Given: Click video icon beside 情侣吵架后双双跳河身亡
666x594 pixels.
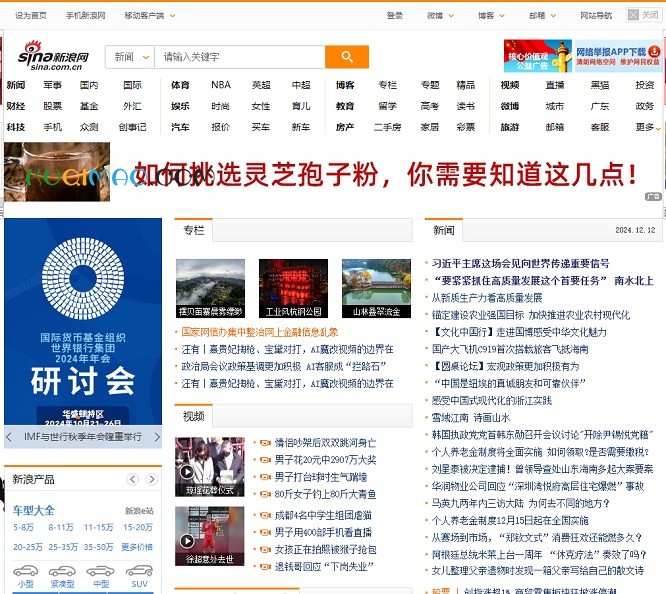Looking at the screenshot, I should point(265,443).
